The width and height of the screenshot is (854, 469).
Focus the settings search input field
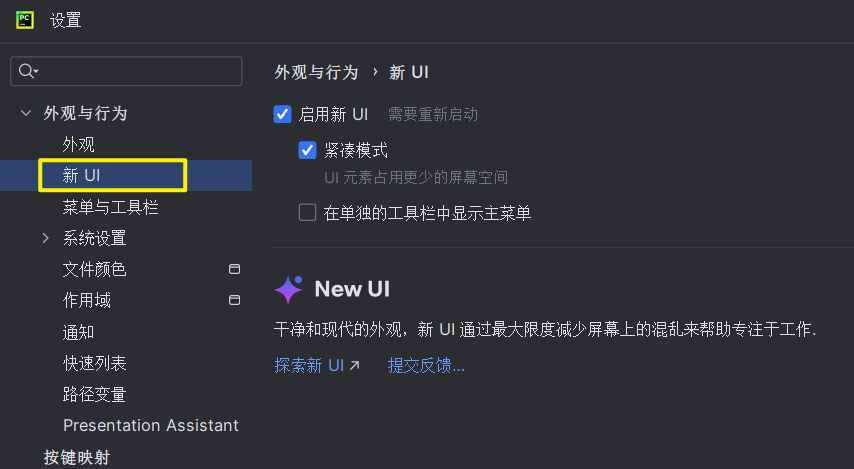[x=126, y=71]
